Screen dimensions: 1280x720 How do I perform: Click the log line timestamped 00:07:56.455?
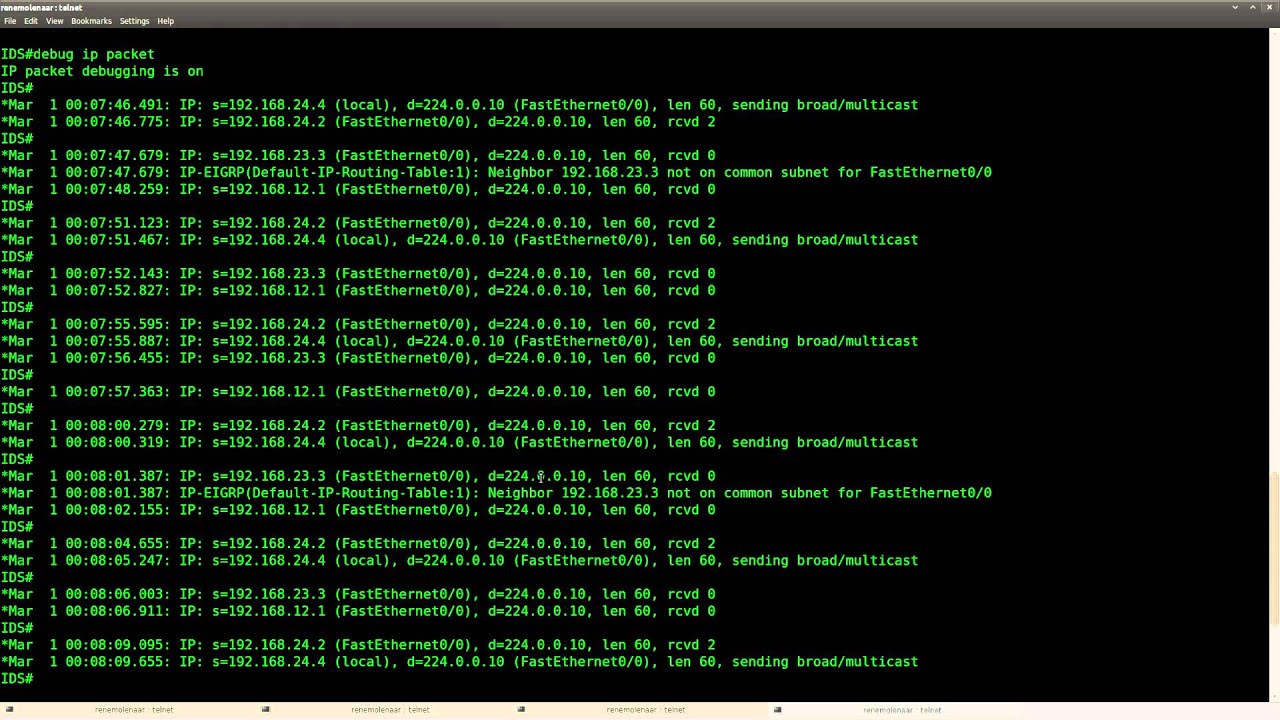pyautogui.click(x=358, y=358)
